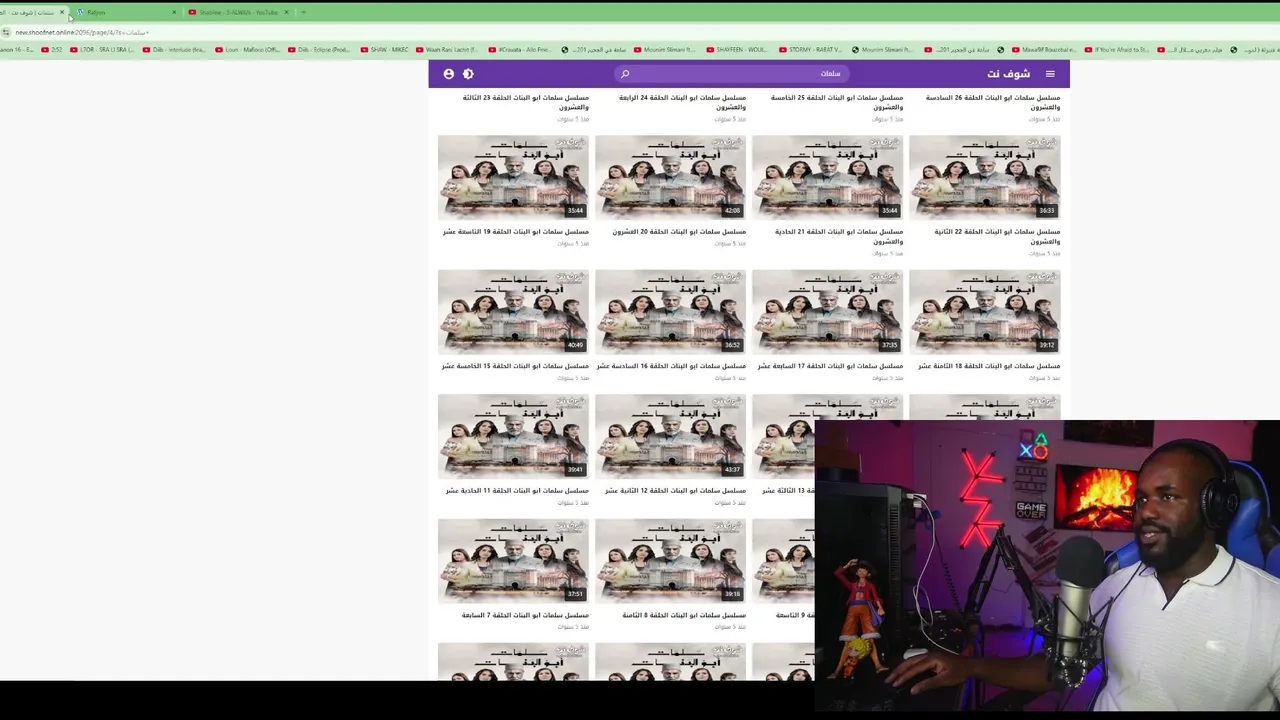
Task: Open episode 8 thumbnail with 39:18 duration
Action: pos(670,560)
